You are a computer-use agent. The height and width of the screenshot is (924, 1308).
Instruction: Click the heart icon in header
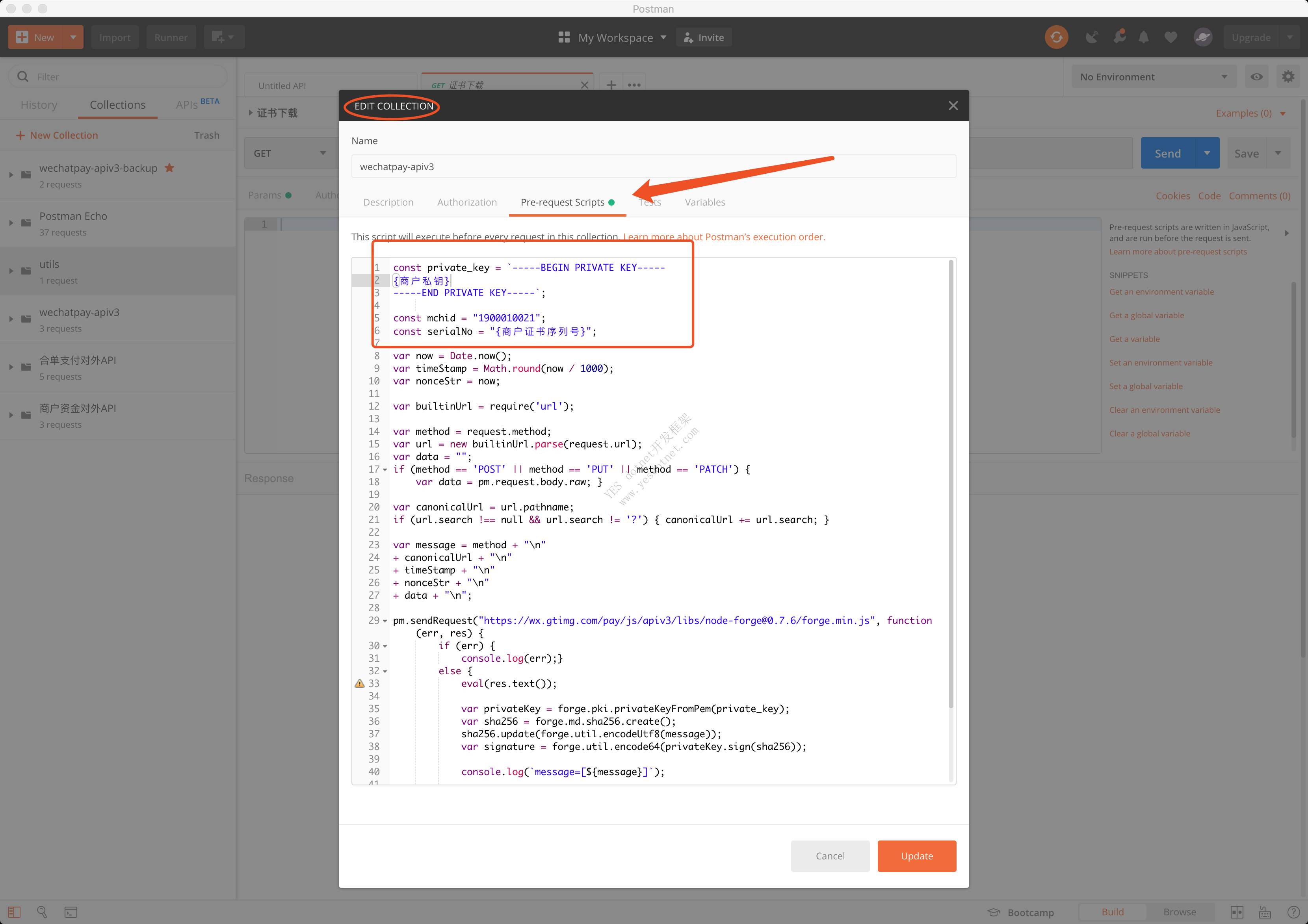tap(1171, 37)
